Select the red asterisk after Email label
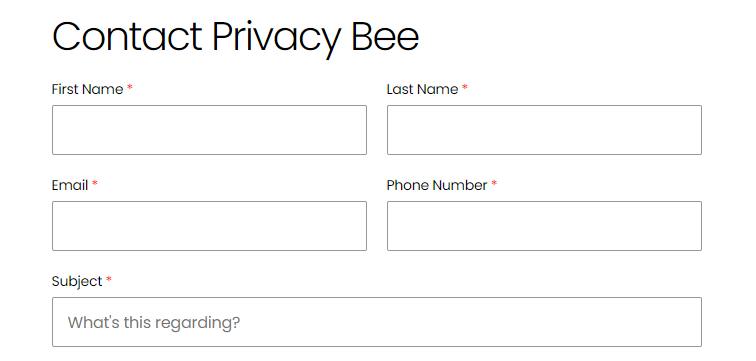The height and width of the screenshot is (361, 756). [x=95, y=184]
